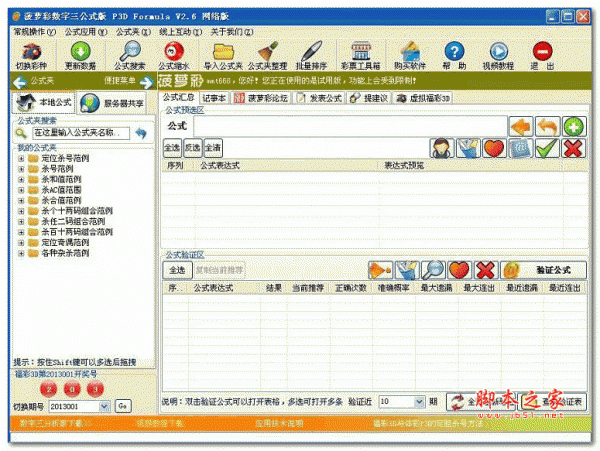Expand the 杀合值范例 folder
Viewport: 600px width, 451px height.
[x=21, y=200]
